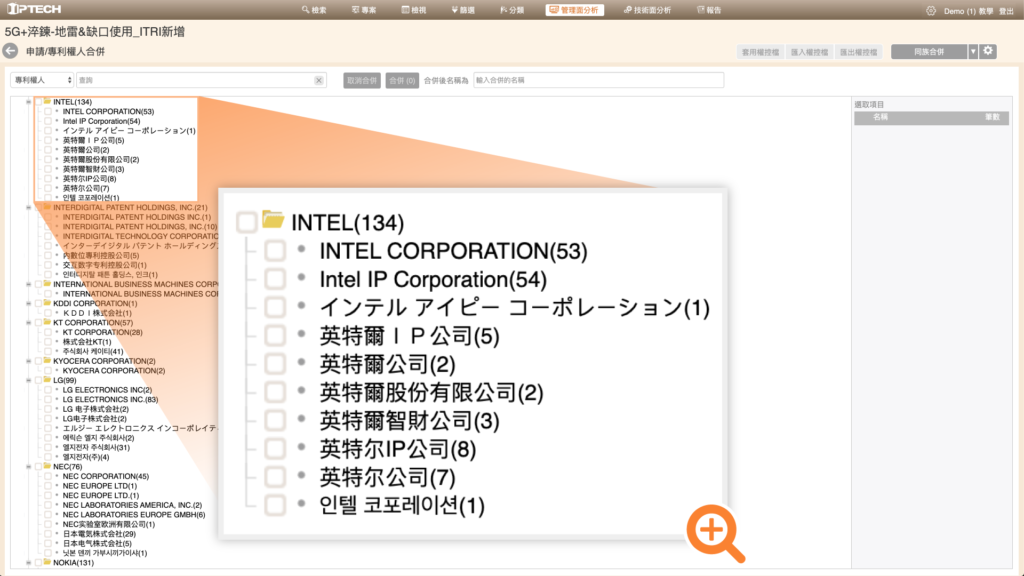Open the 報告 menu

click(709, 10)
